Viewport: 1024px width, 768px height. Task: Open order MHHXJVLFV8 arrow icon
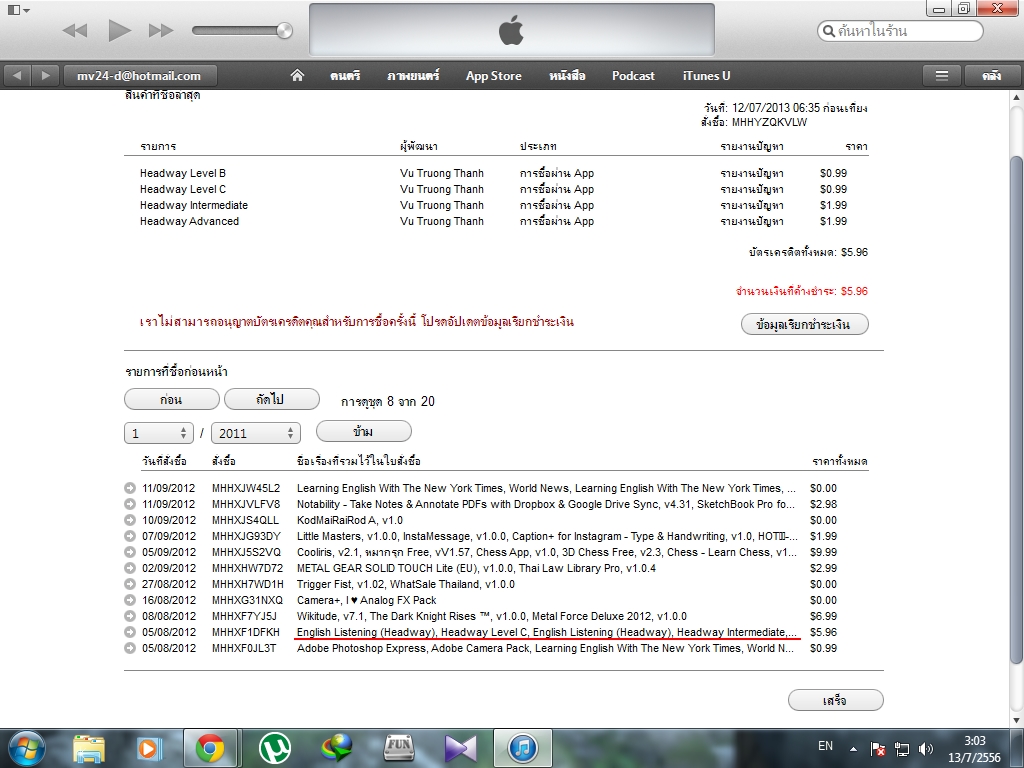pos(130,504)
